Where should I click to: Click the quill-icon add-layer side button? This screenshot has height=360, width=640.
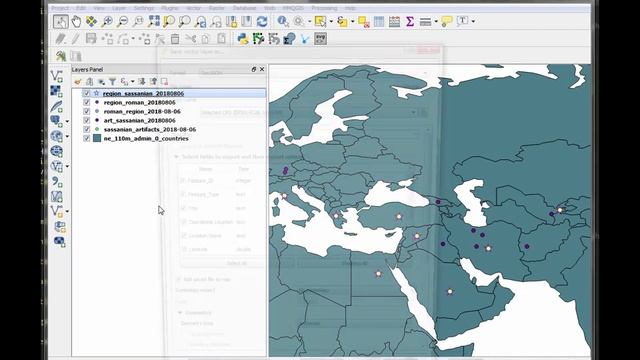pos(56,106)
